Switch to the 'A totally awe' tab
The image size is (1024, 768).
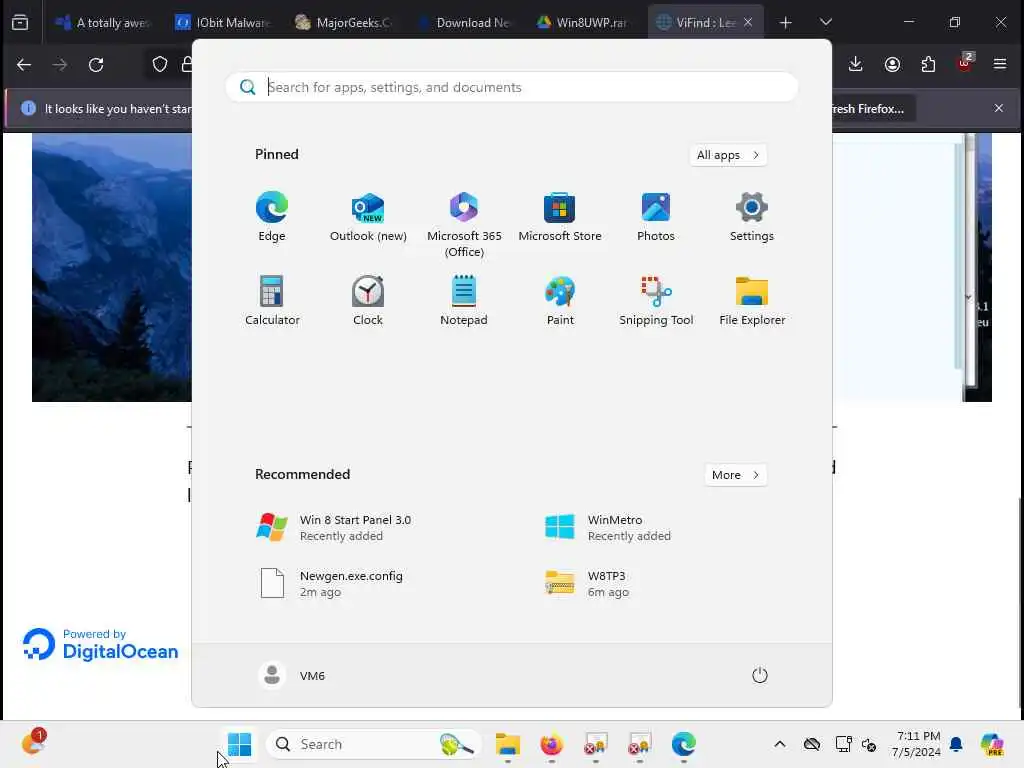pyautogui.click(x=103, y=22)
